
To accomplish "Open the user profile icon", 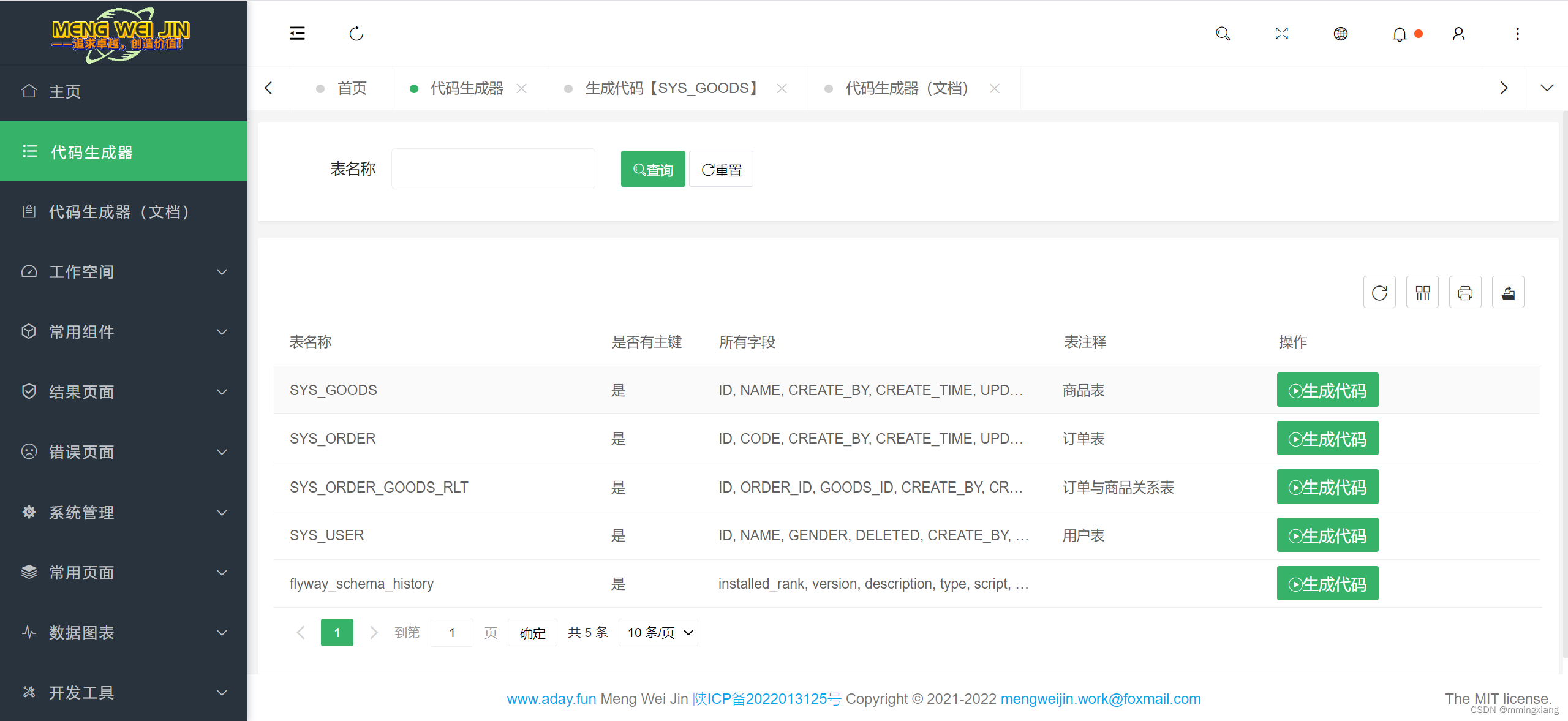I will [x=1458, y=34].
